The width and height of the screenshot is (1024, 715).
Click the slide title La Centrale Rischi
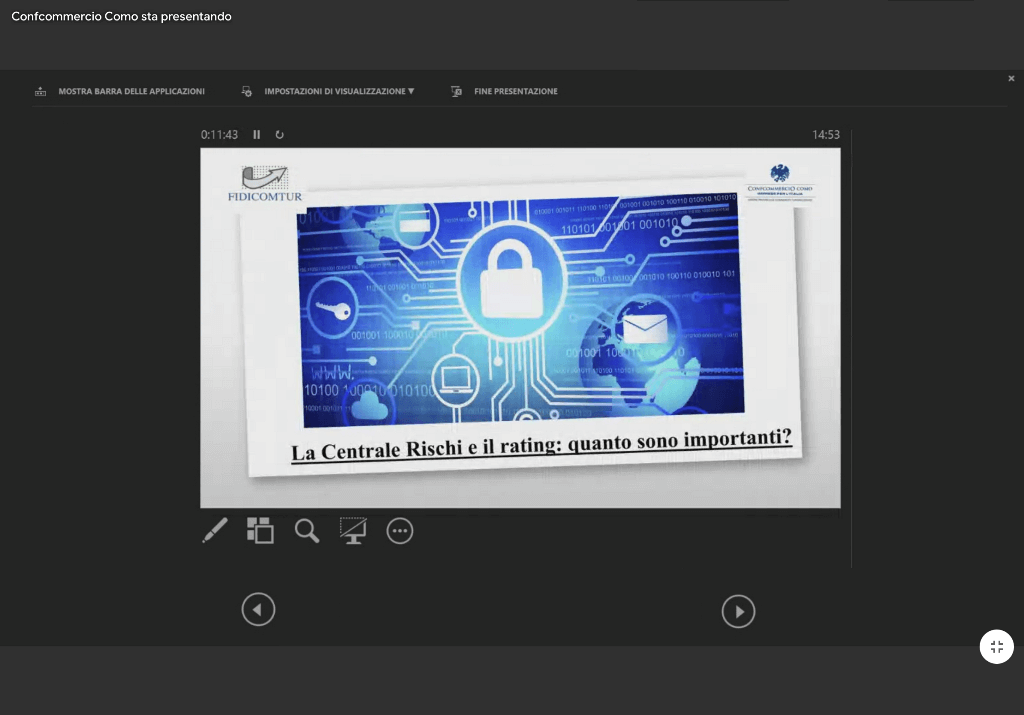point(541,445)
